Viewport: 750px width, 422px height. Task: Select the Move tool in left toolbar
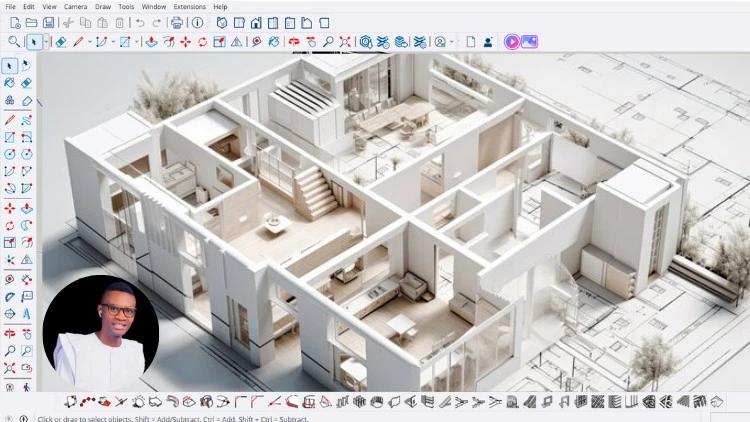click(10, 209)
